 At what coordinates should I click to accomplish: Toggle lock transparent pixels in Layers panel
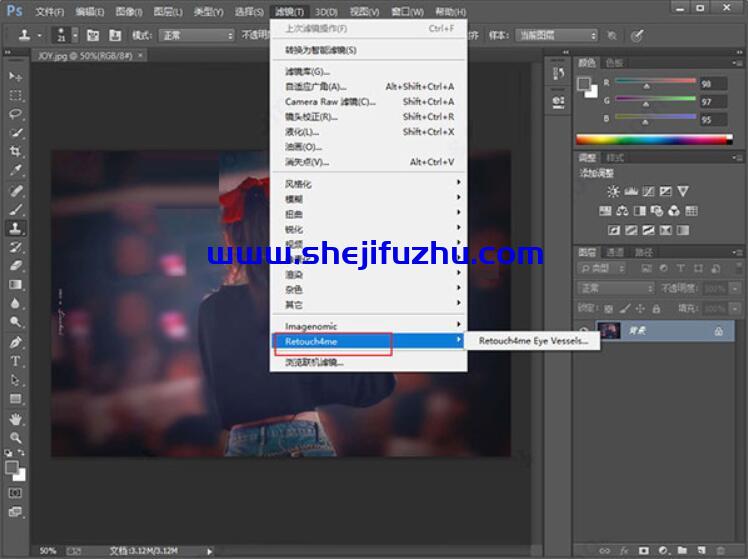pos(609,309)
